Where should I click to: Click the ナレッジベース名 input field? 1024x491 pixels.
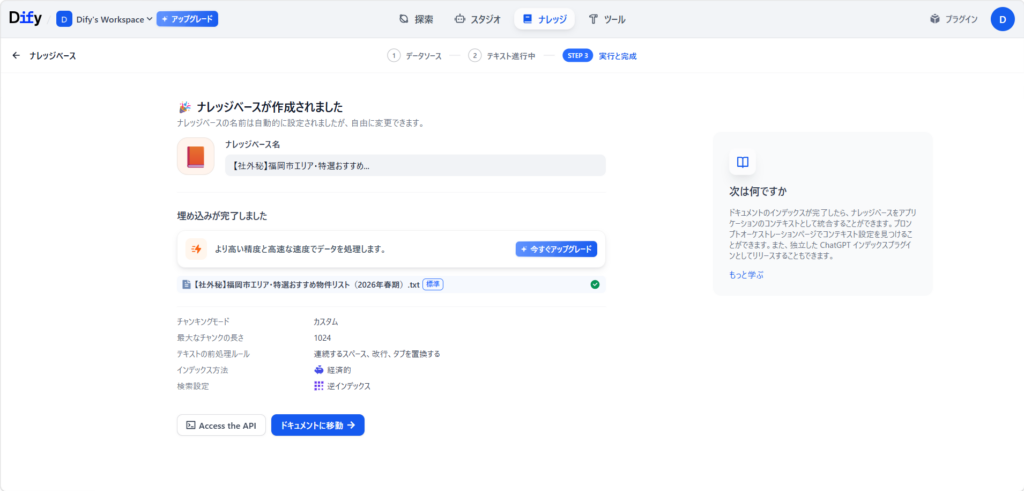coord(415,165)
